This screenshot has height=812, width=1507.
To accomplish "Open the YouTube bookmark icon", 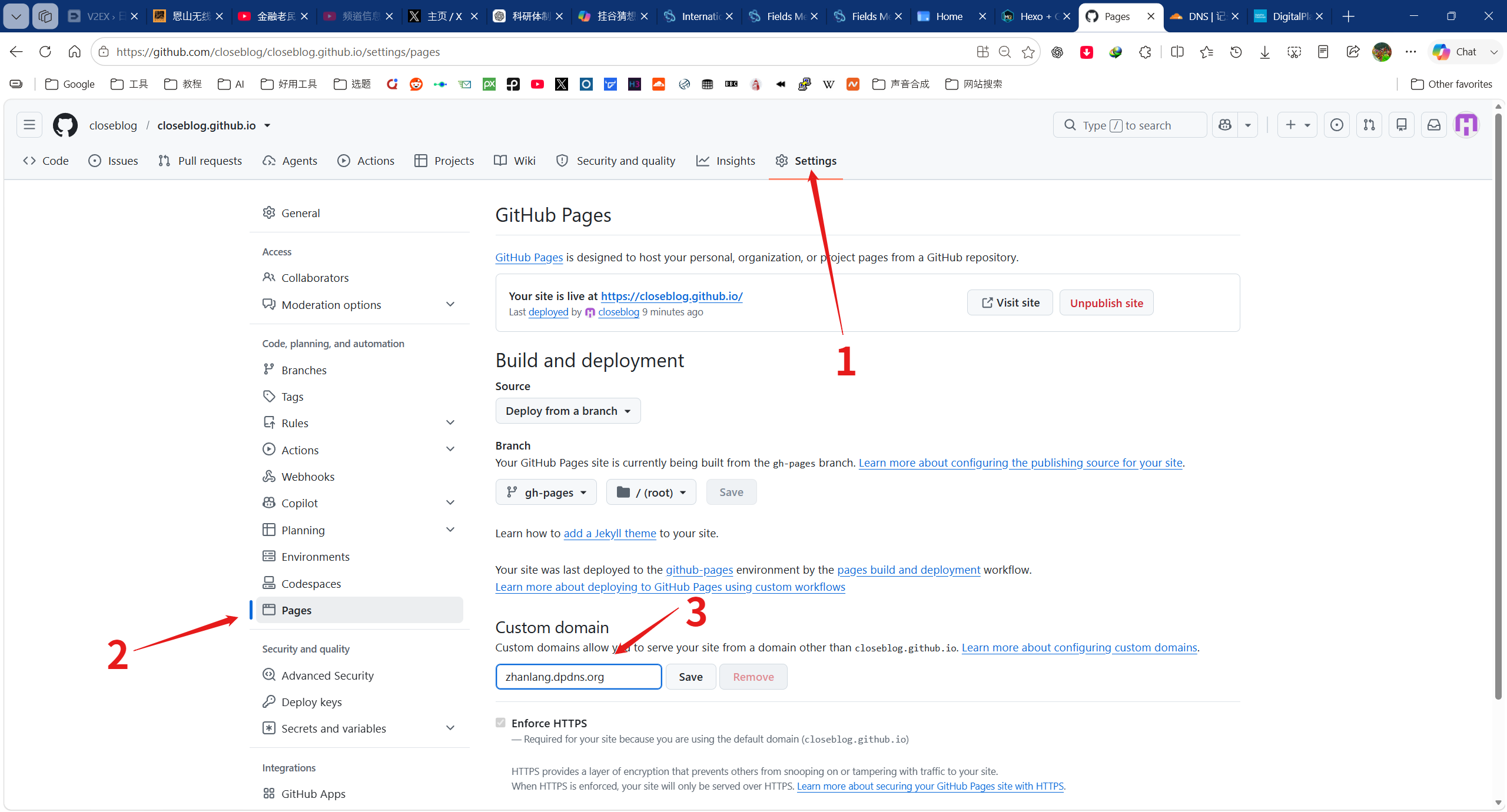I will (537, 84).
